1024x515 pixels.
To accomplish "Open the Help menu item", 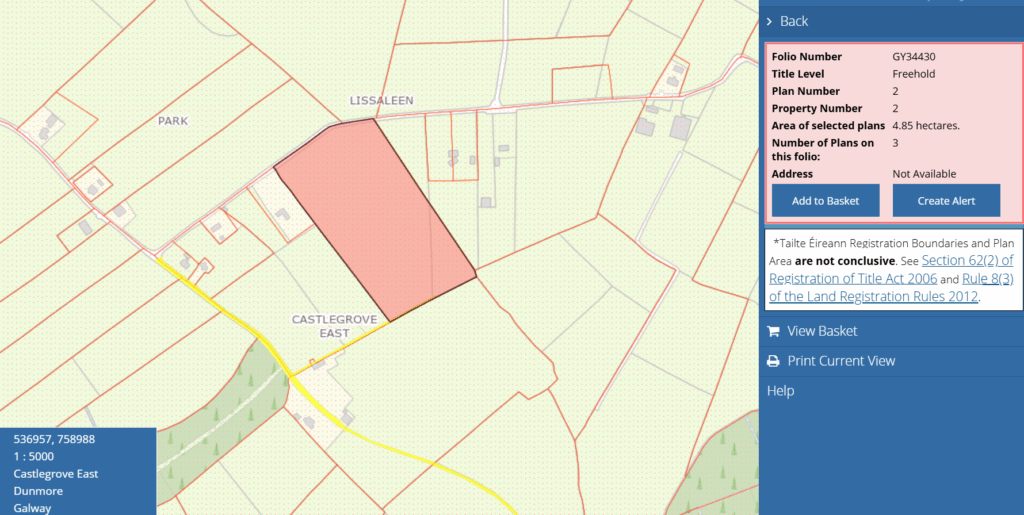I will tap(780, 391).
